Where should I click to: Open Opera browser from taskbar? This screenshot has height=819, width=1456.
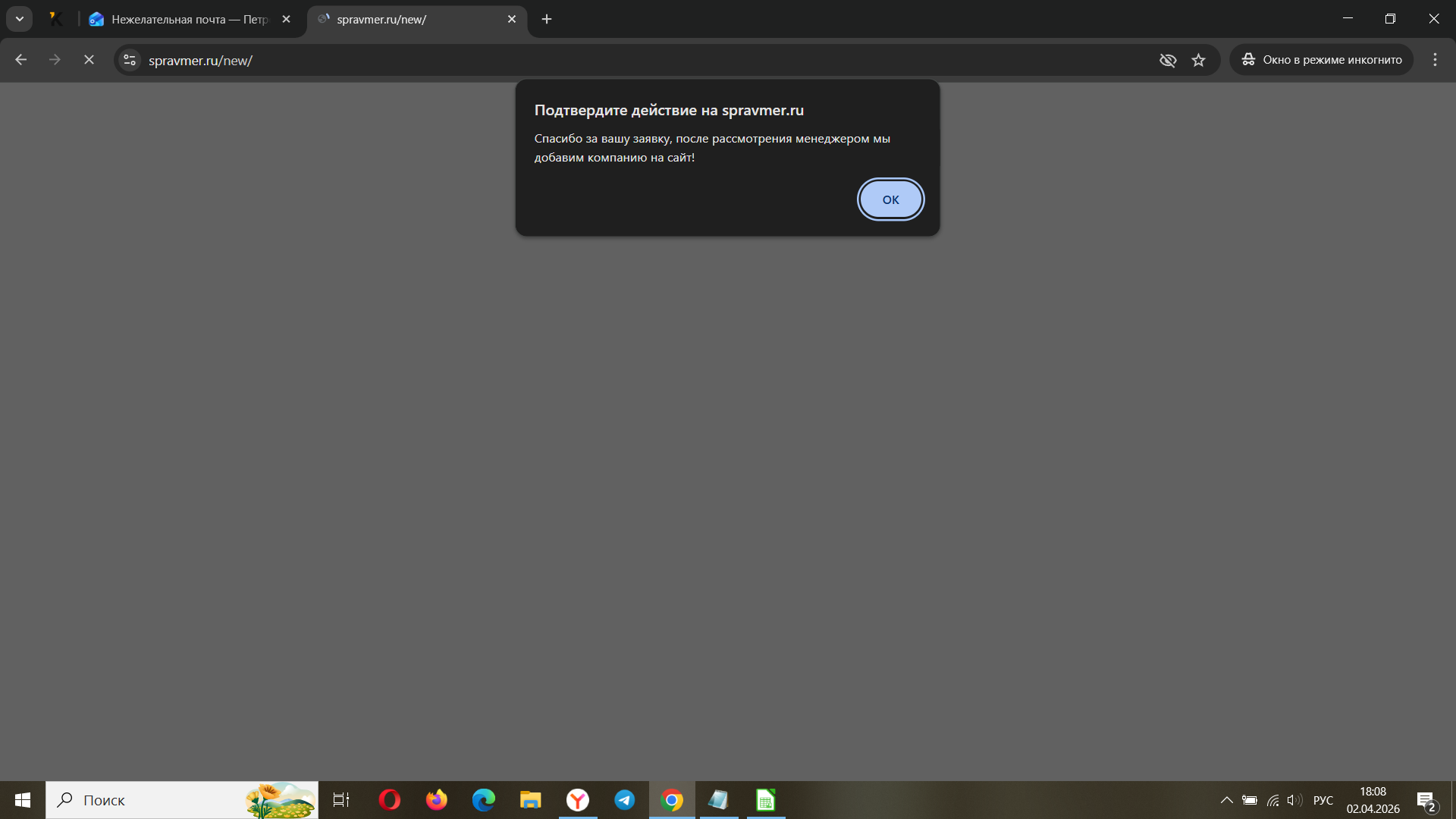(390, 800)
